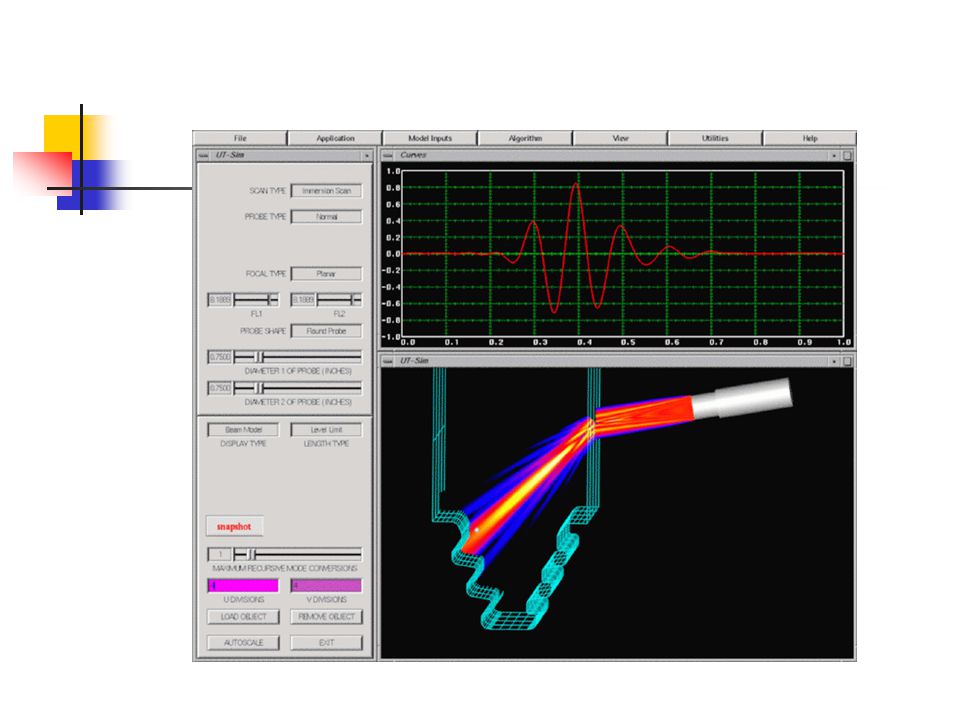Open the Utilities menu
Image resolution: width=960 pixels, height=720 pixels.
coord(715,138)
